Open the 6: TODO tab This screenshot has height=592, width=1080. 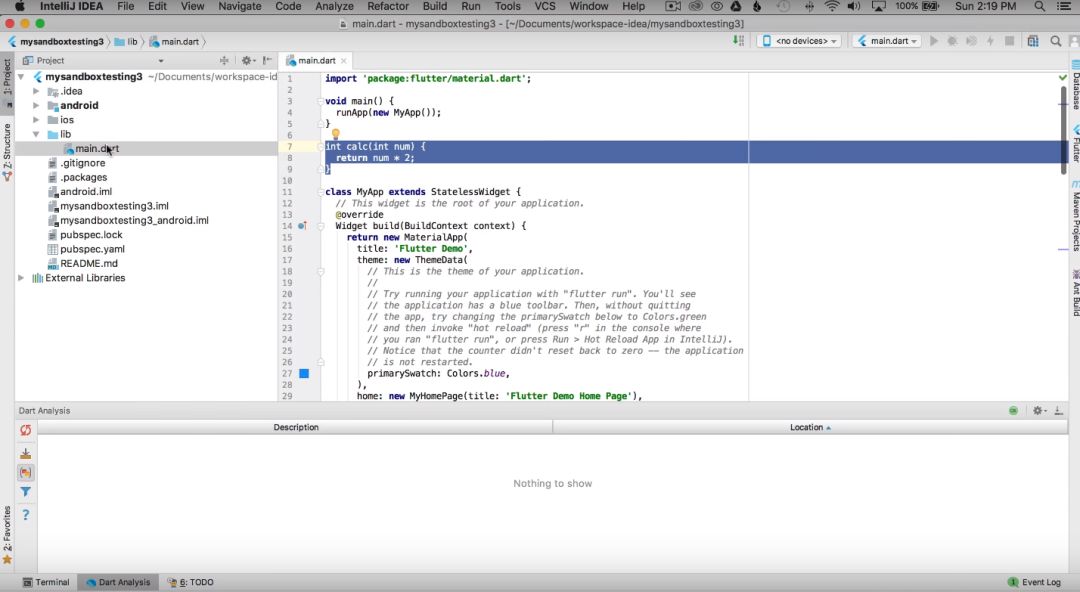[190, 582]
